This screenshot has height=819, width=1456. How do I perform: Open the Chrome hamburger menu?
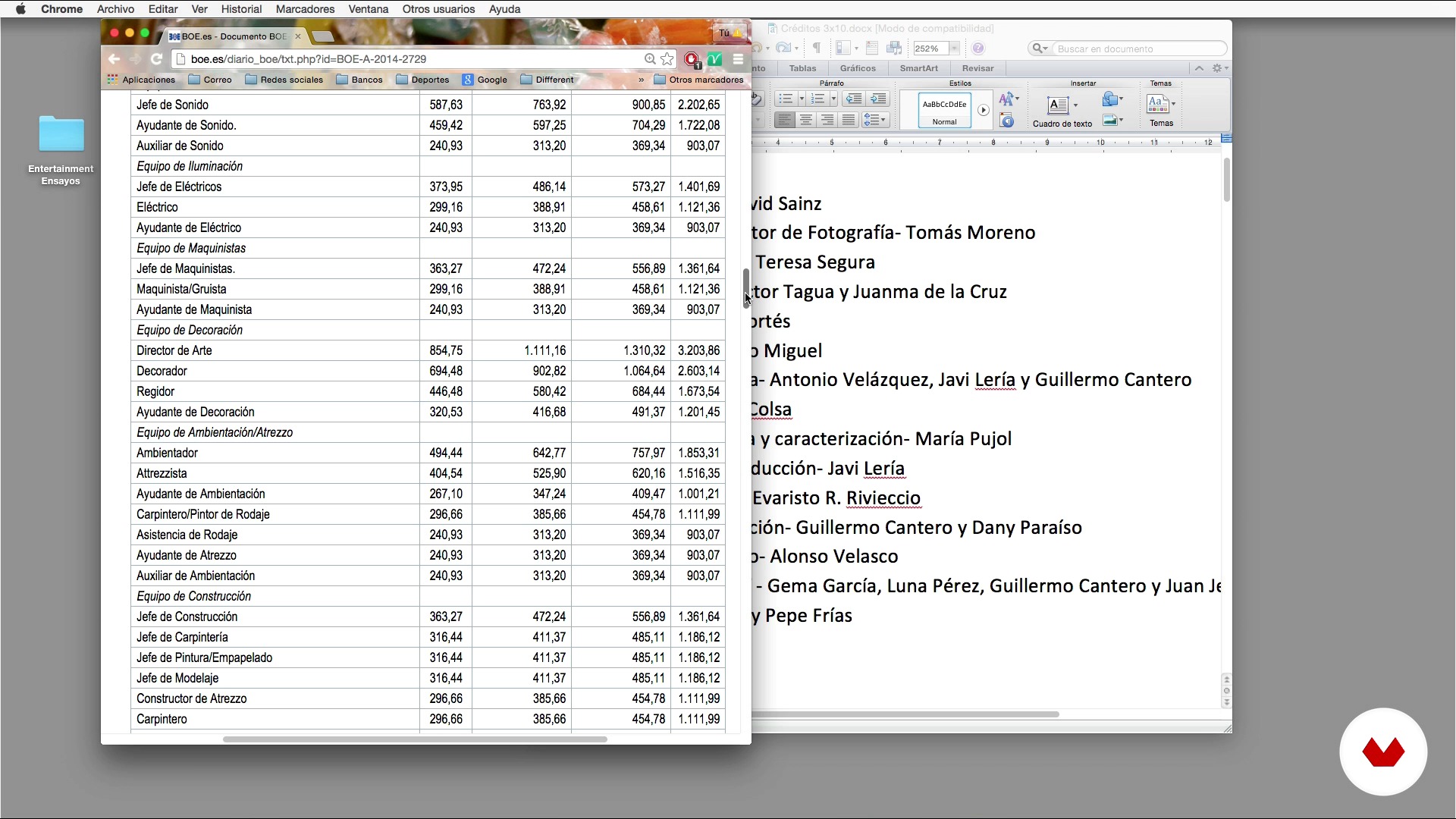(x=738, y=59)
